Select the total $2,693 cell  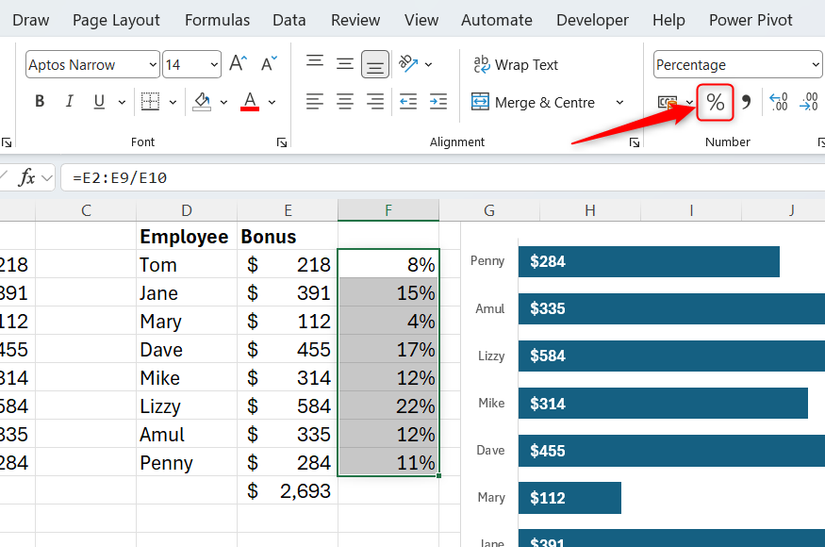tap(288, 491)
